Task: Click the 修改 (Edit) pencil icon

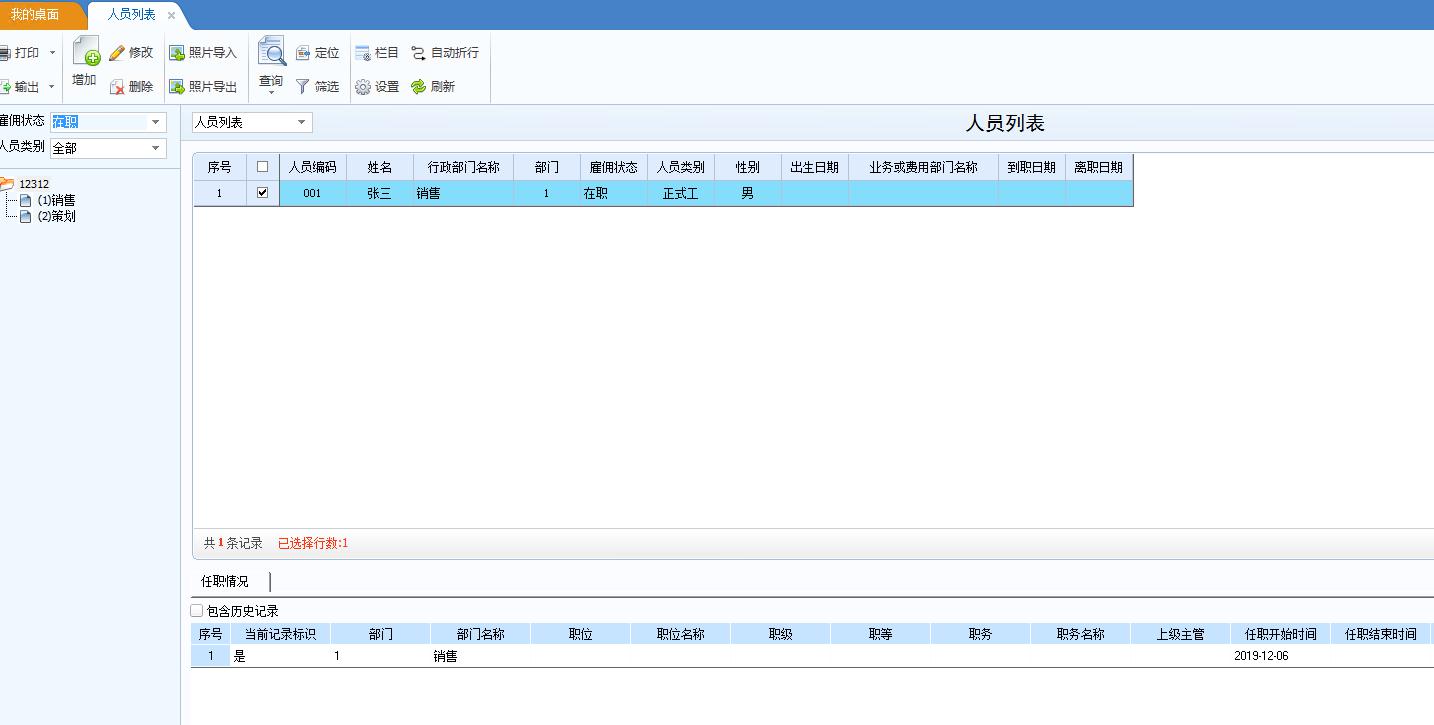Action: click(x=117, y=53)
